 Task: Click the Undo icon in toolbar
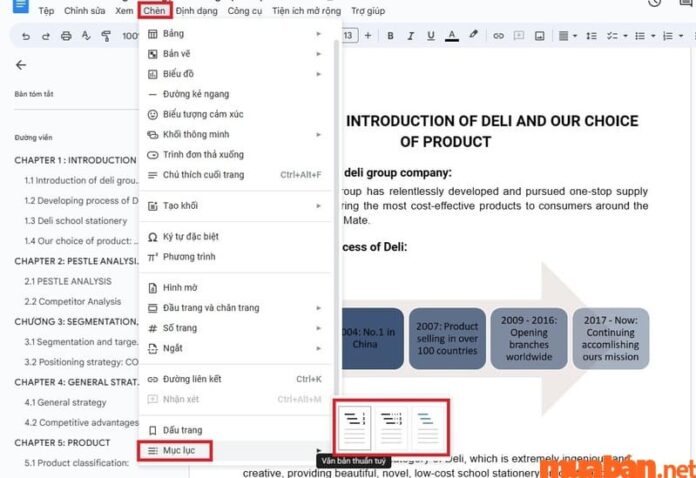[x=26, y=36]
